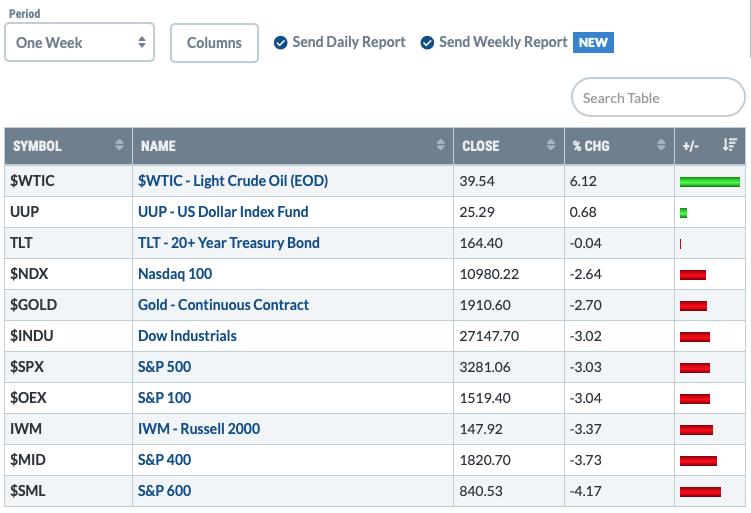Select the $GOLD symbol cell
The image size is (751, 513).
[x=68, y=305]
